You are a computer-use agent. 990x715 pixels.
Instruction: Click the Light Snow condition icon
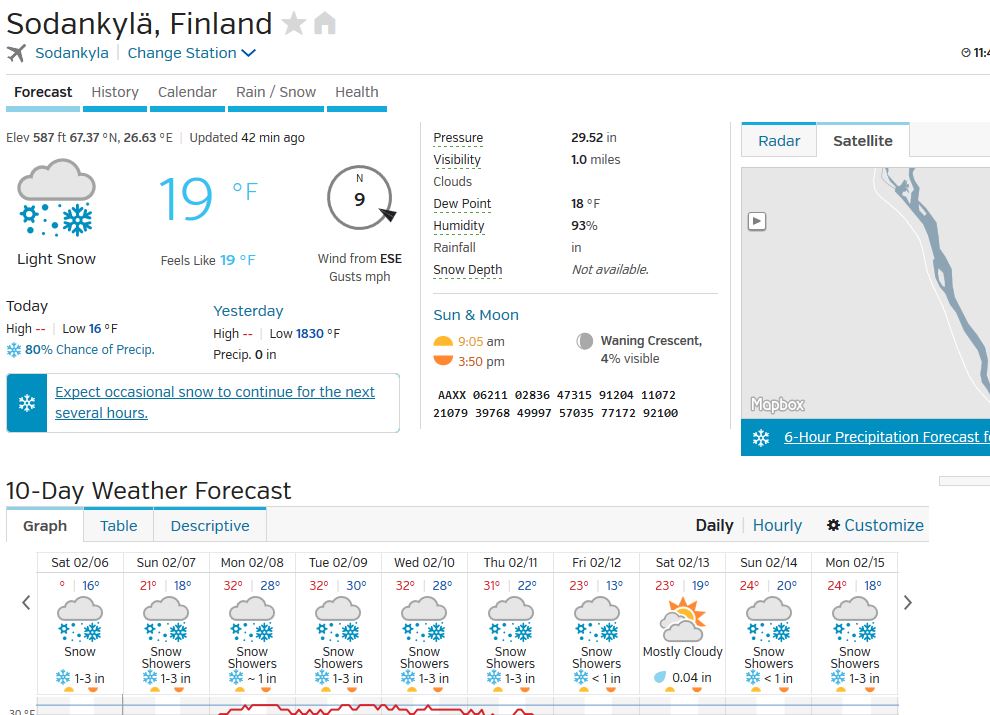(x=56, y=198)
